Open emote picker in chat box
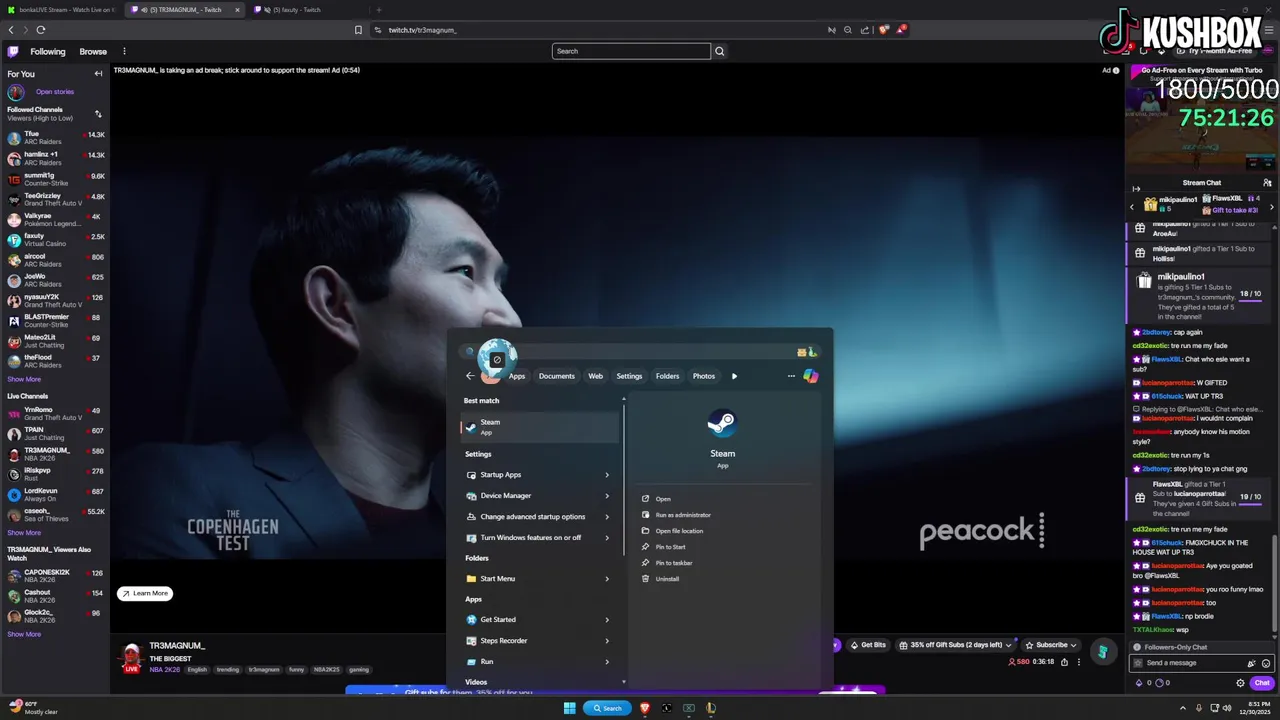This screenshot has width=1280, height=720. point(1266,663)
